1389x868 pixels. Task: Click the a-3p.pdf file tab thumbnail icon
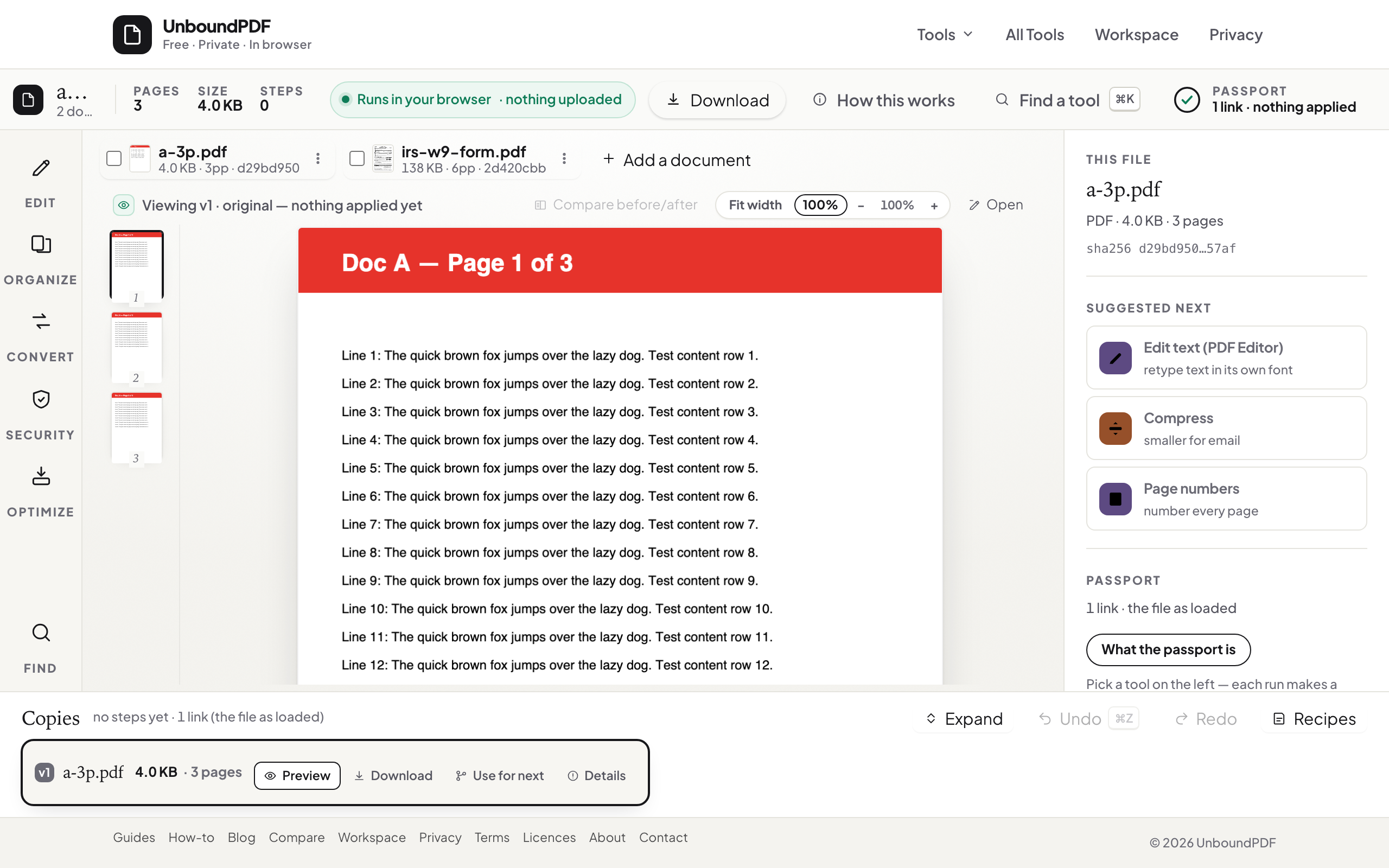click(139, 158)
